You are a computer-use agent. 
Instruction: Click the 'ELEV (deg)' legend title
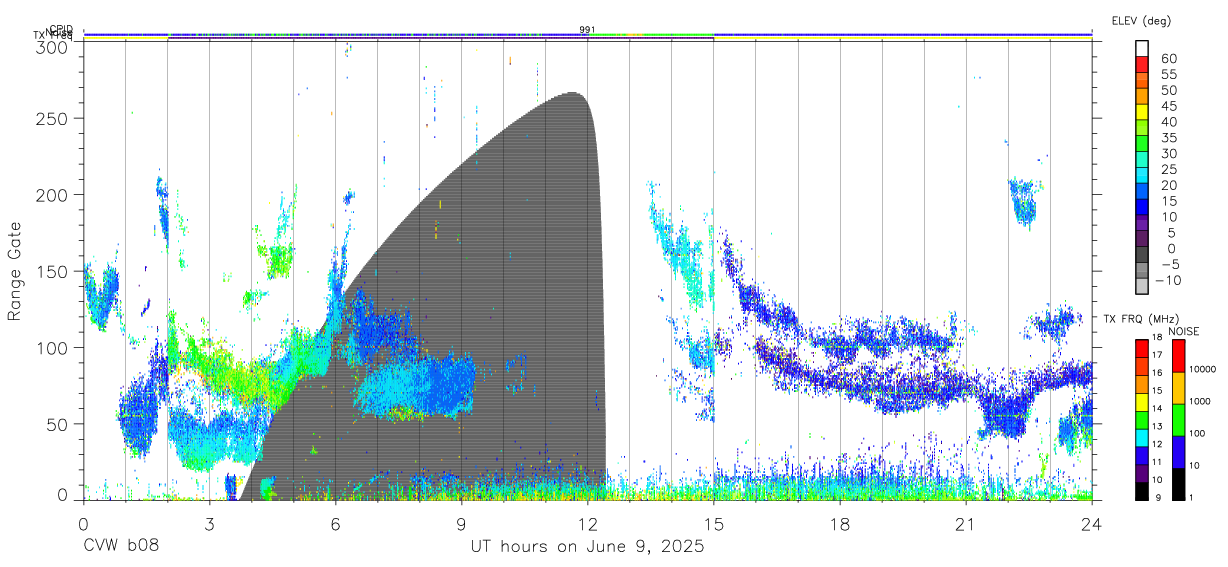[x=1141, y=21]
